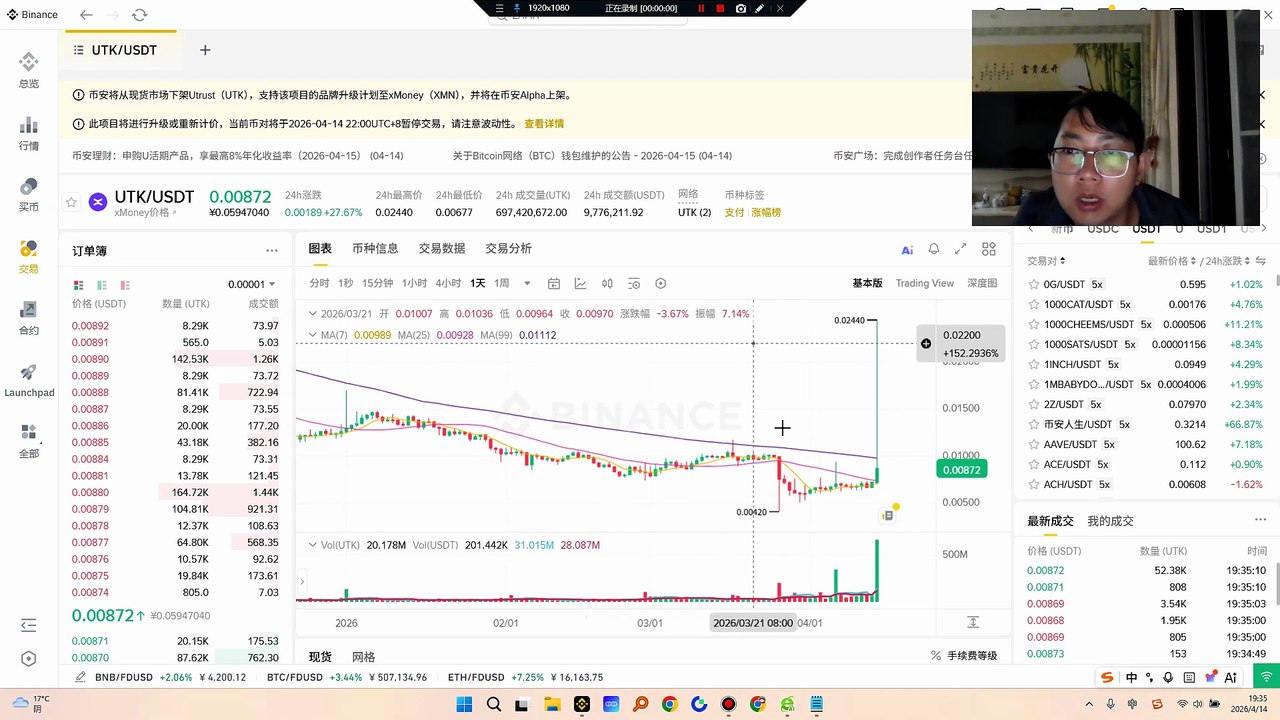Click the price alert bell icon
This screenshot has width=1280, height=720.
coord(934,249)
